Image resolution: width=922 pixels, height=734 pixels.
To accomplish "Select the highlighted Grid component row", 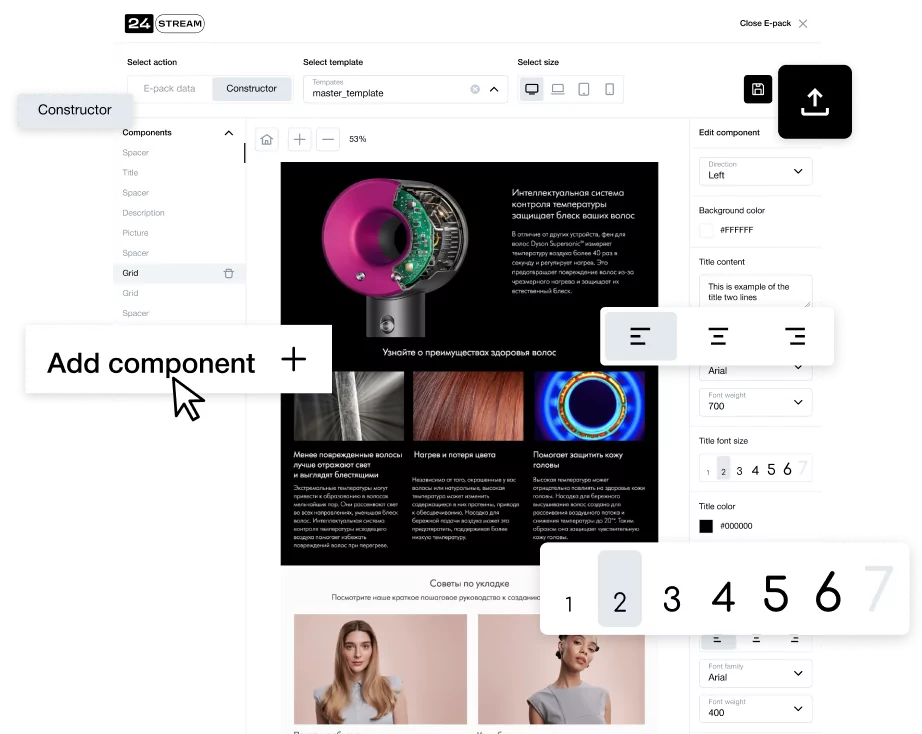I will 179,273.
